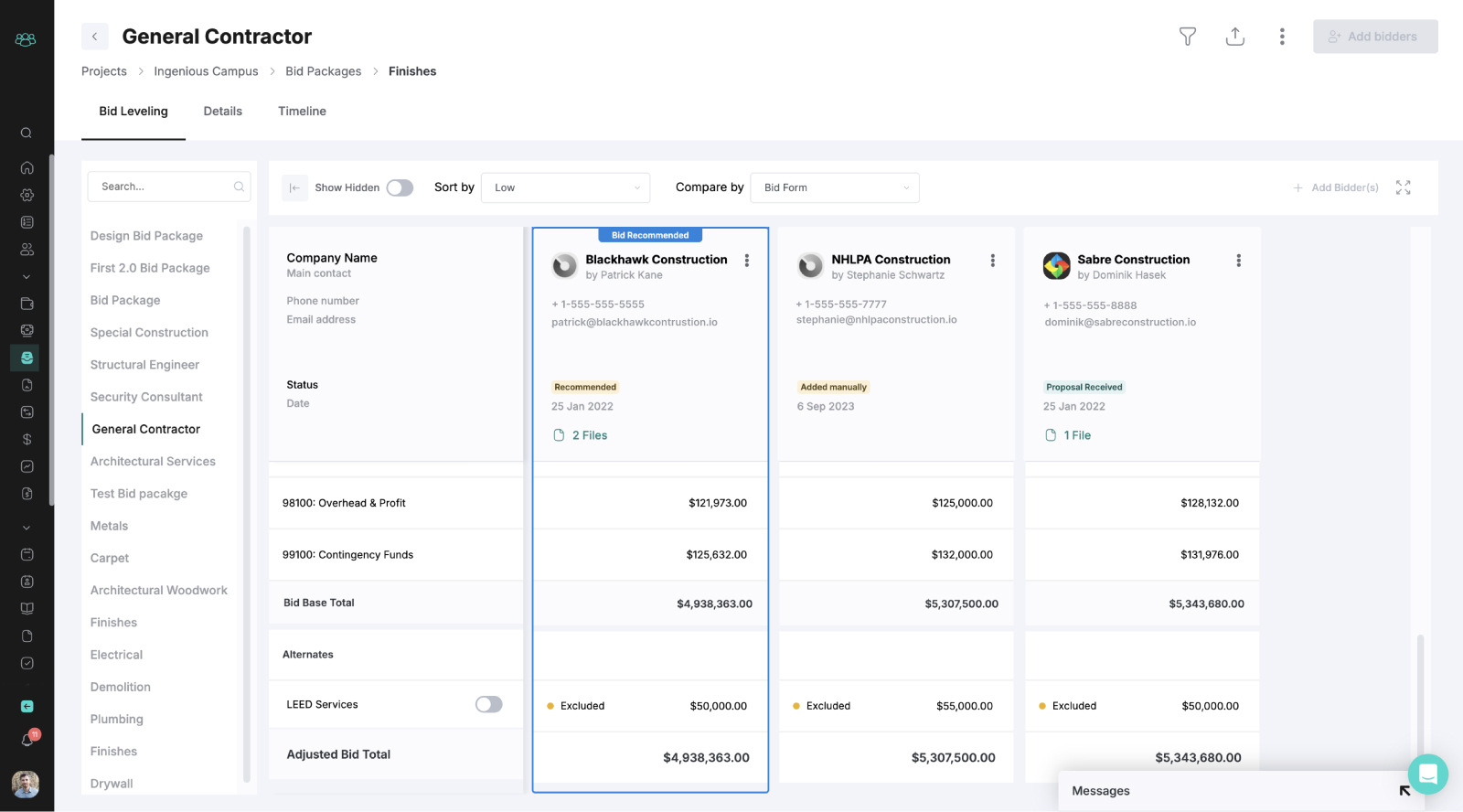Viewport: 1463px width, 812px height.
Task: Open Sabre Construction's options menu
Action: point(1238,261)
